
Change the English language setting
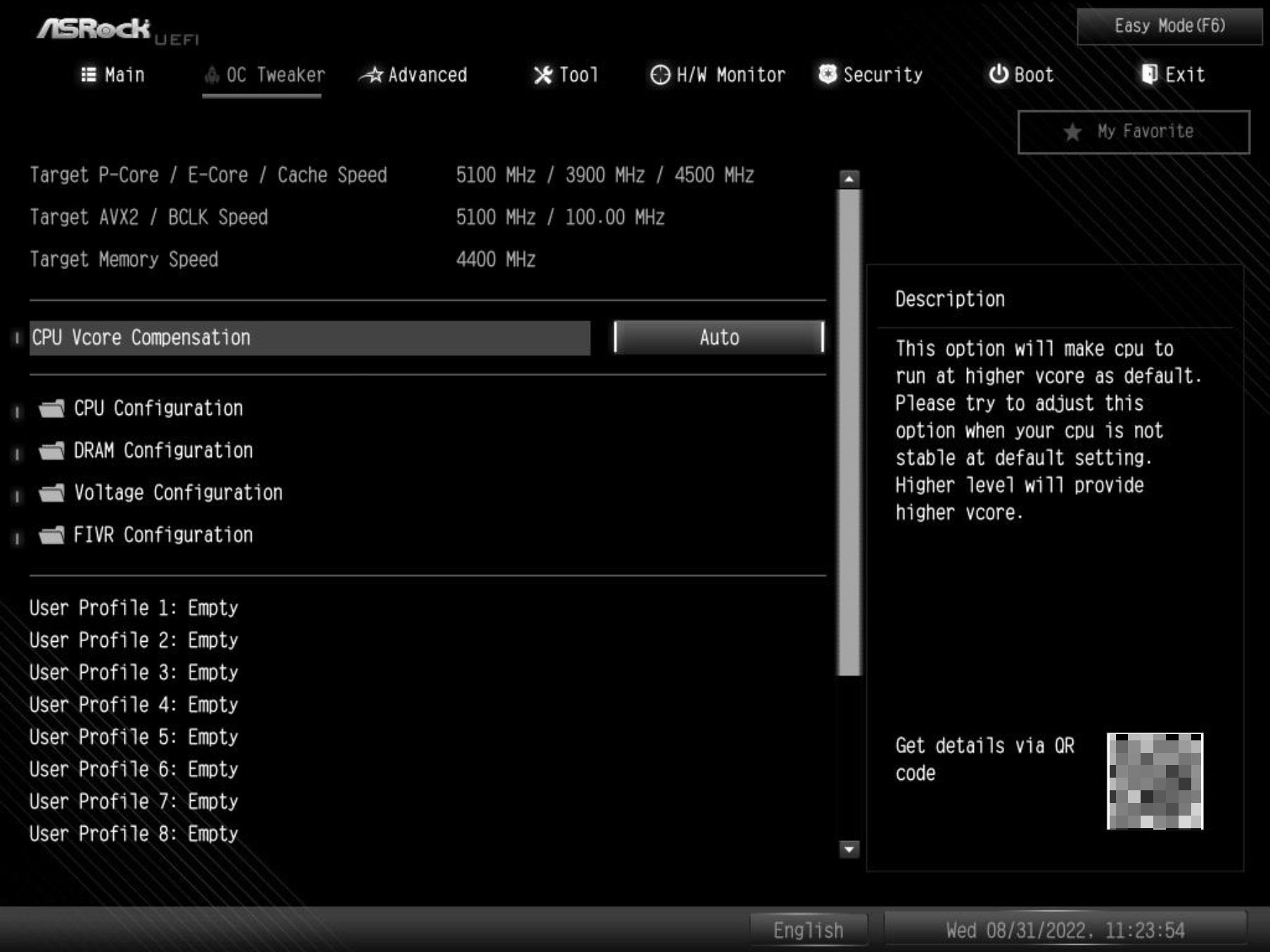click(x=808, y=930)
